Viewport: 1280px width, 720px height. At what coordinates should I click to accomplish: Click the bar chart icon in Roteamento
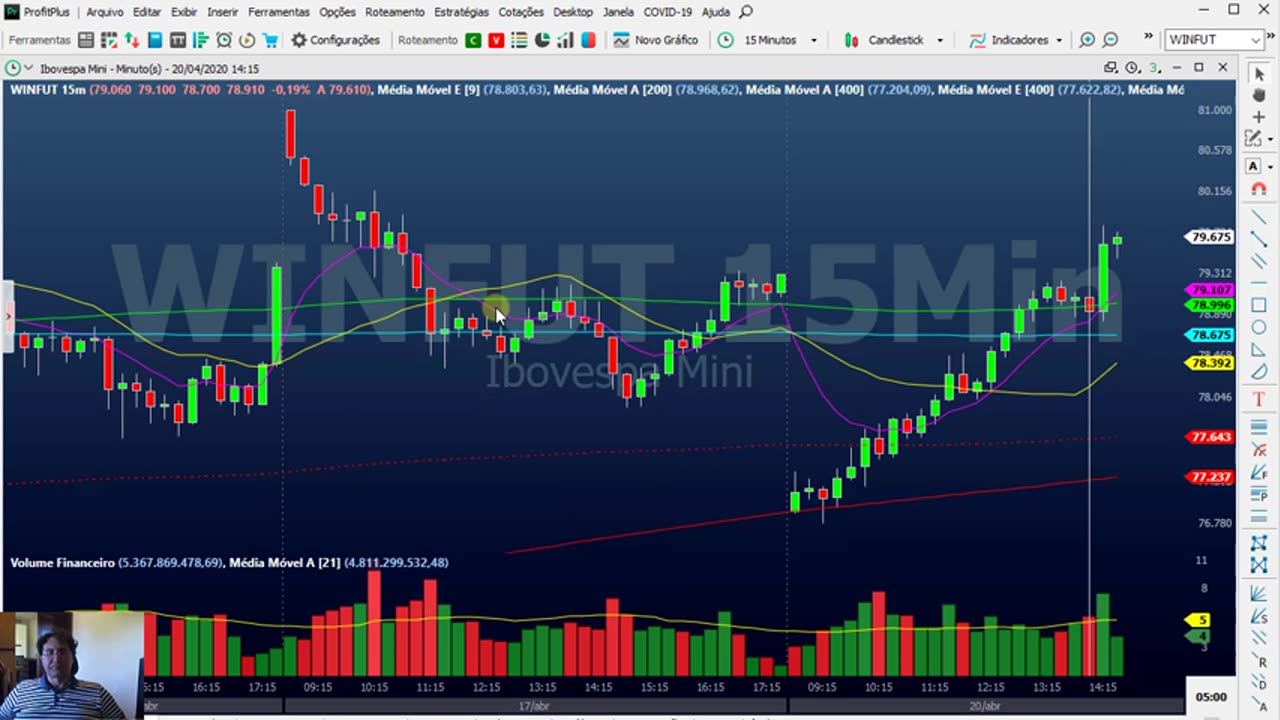coord(565,40)
